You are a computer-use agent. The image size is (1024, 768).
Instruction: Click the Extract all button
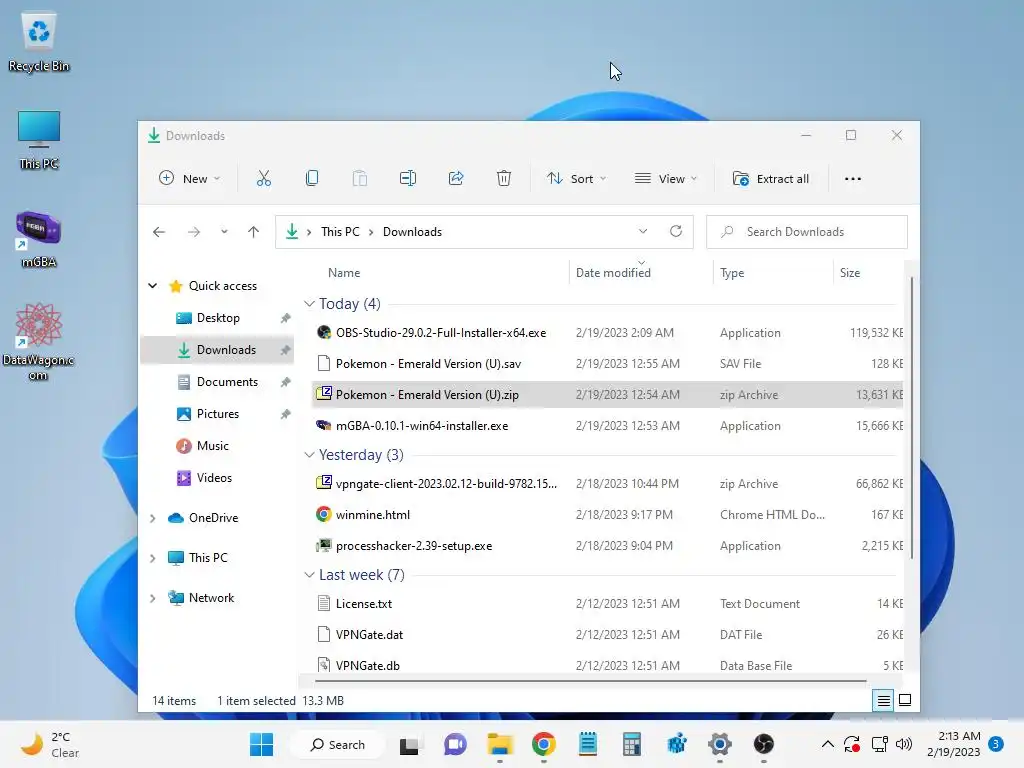(771, 178)
